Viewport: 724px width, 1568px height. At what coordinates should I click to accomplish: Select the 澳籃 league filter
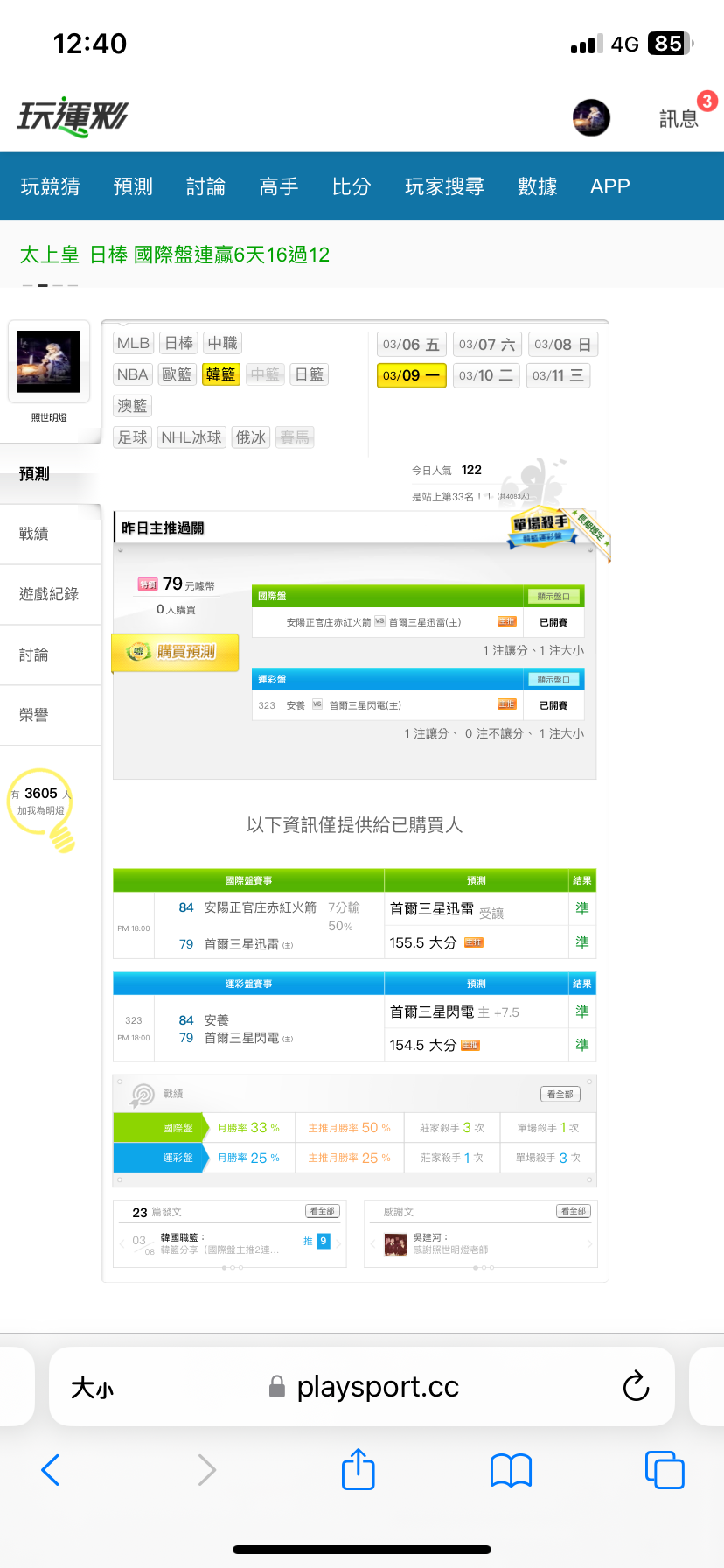133,406
